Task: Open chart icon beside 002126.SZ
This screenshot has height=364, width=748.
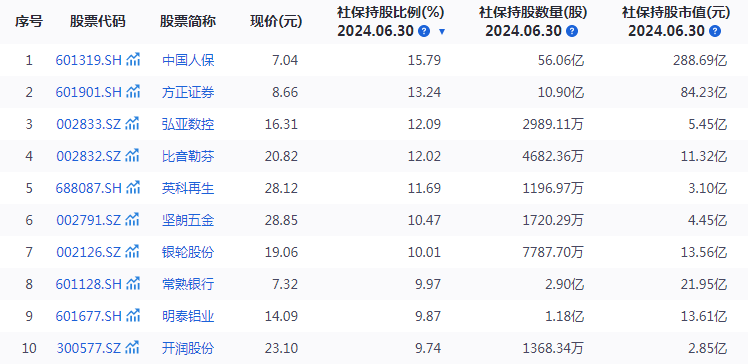Action: (132, 251)
